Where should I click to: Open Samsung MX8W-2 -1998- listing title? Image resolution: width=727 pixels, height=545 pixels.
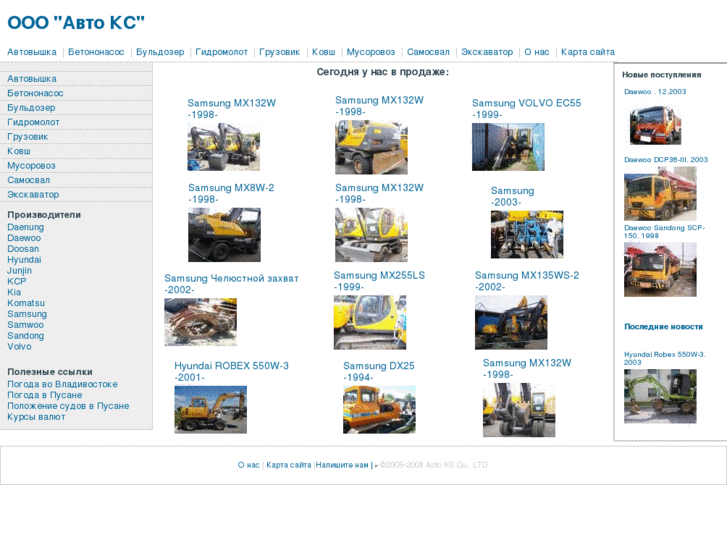click(231, 194)
